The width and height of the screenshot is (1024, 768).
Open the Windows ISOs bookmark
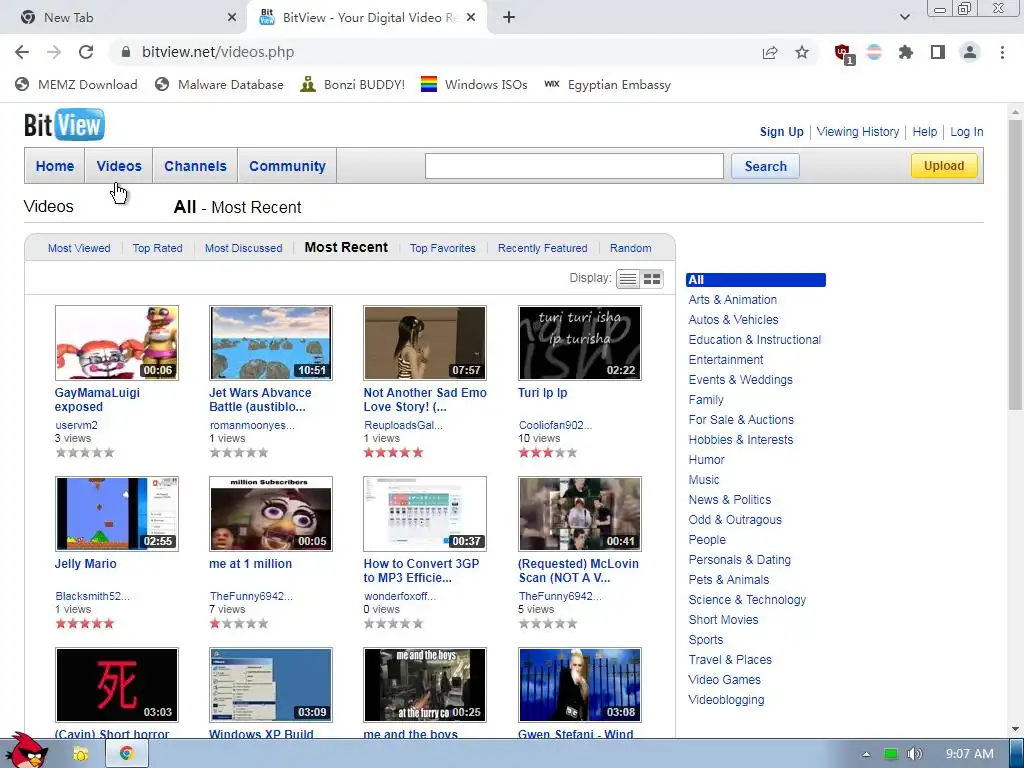pos(474,85)
